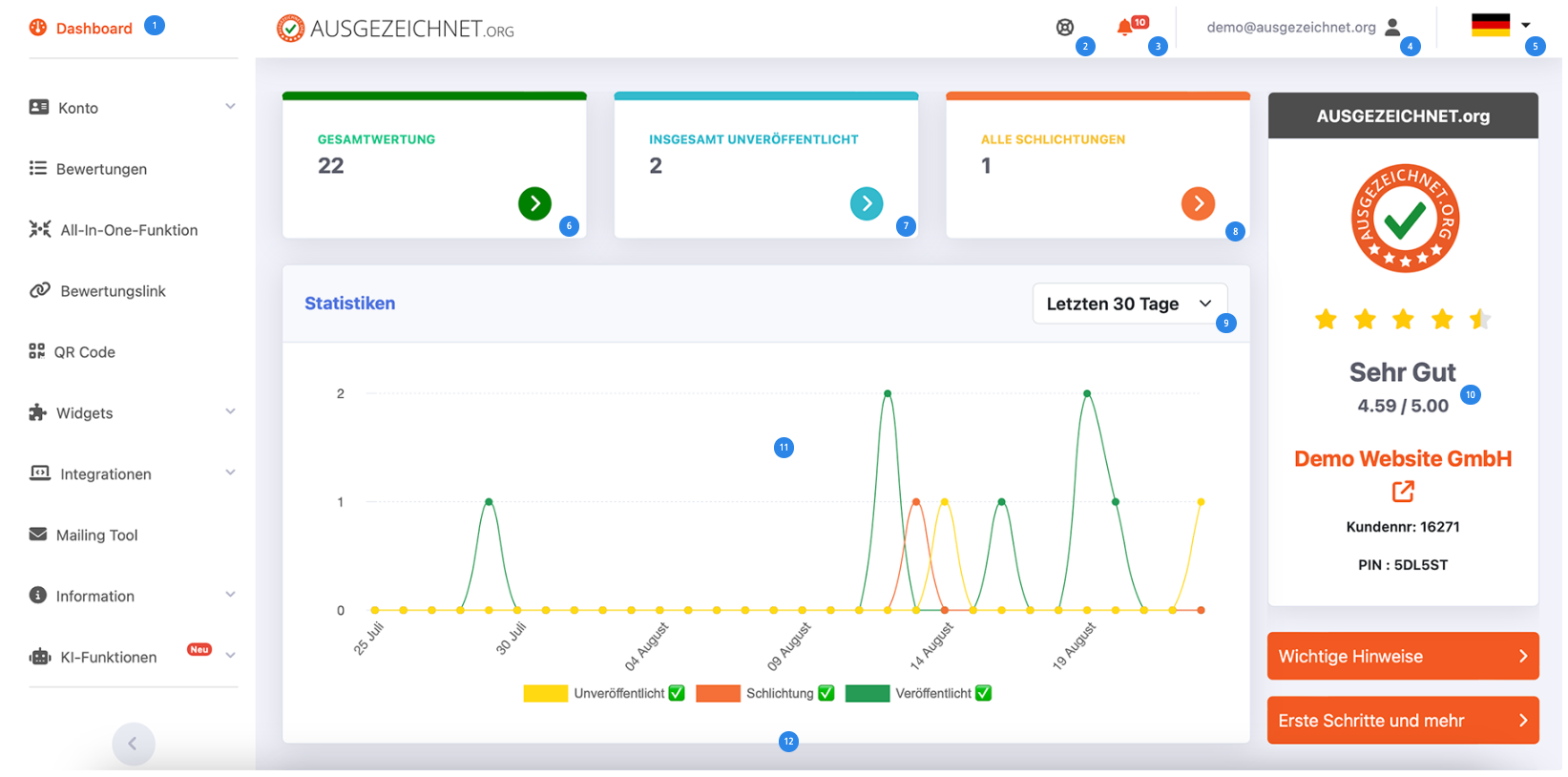
Task: Click the Kundennr: 16271 text
Action: pos(1403,527)
